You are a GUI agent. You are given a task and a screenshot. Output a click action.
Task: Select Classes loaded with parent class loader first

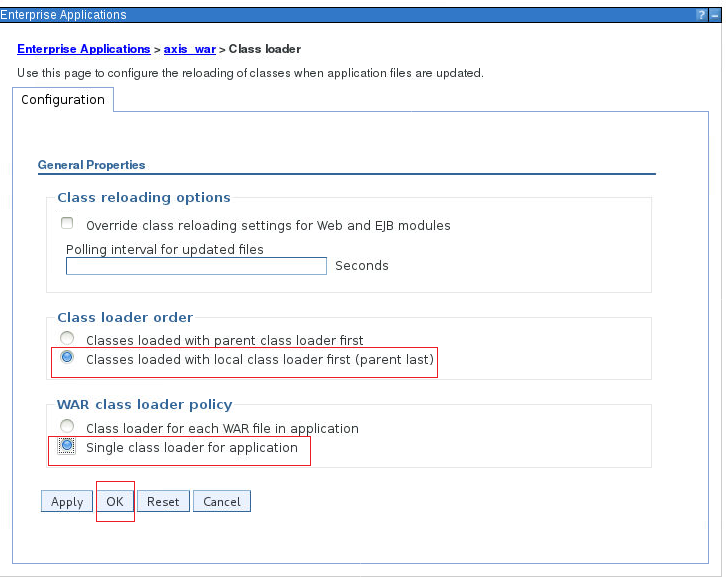[68, 339]
